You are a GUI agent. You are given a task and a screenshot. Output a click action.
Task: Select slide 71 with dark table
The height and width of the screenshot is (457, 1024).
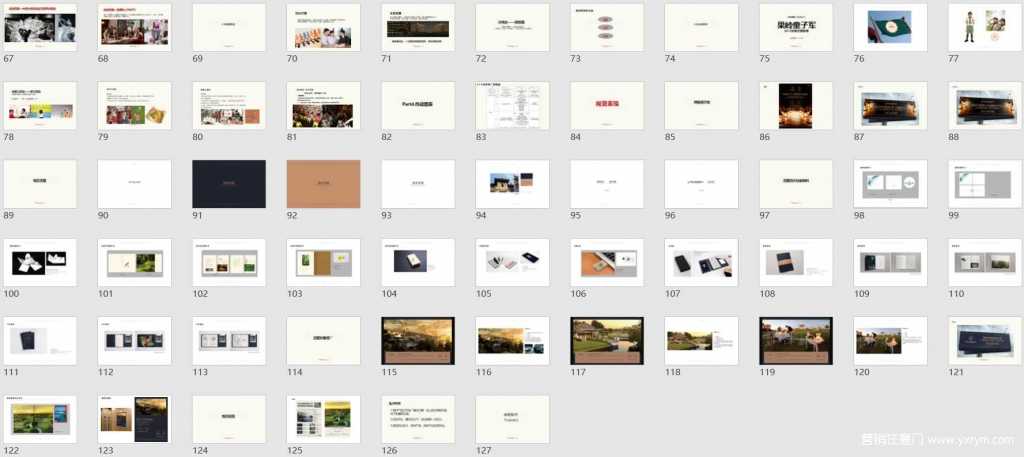(x=418, y=27)
